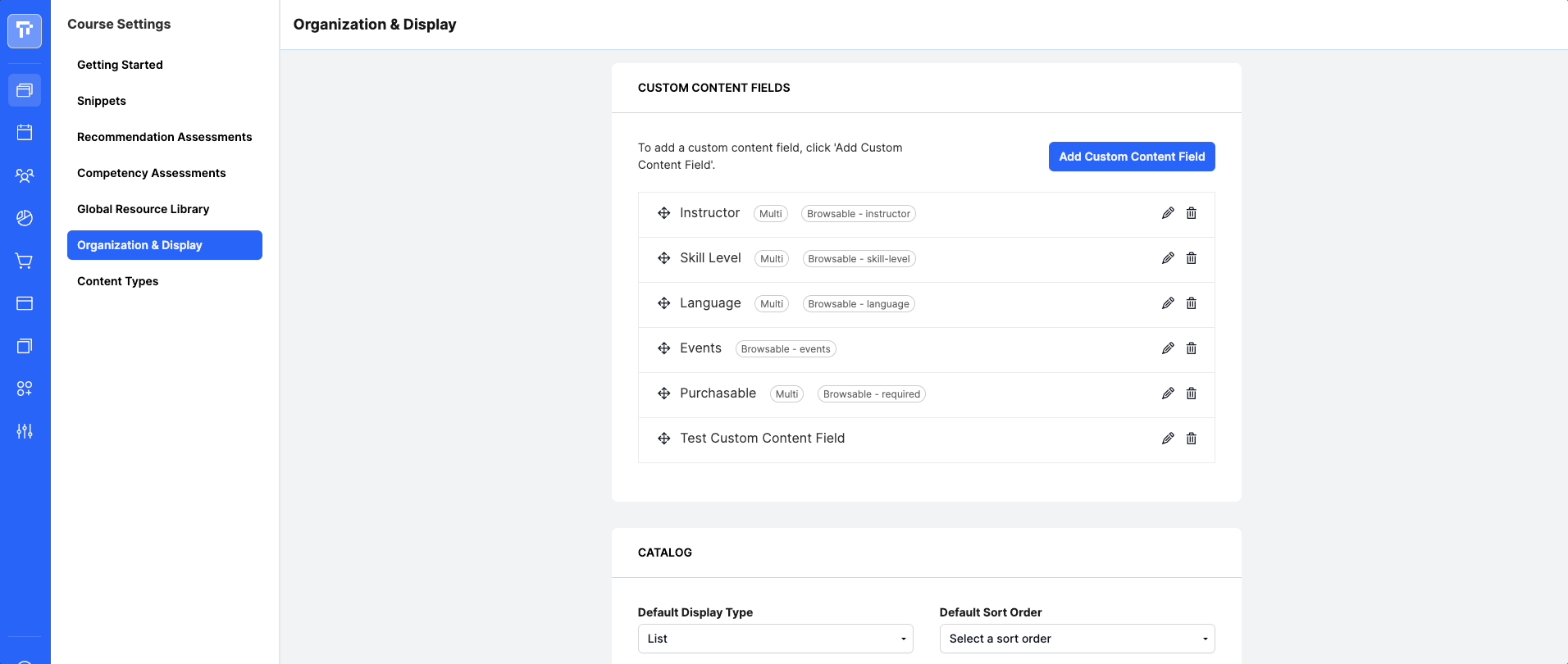This screenshot has height=664, width=1568.
Task: Click drag handle for Language field
Action: (664, 303)
